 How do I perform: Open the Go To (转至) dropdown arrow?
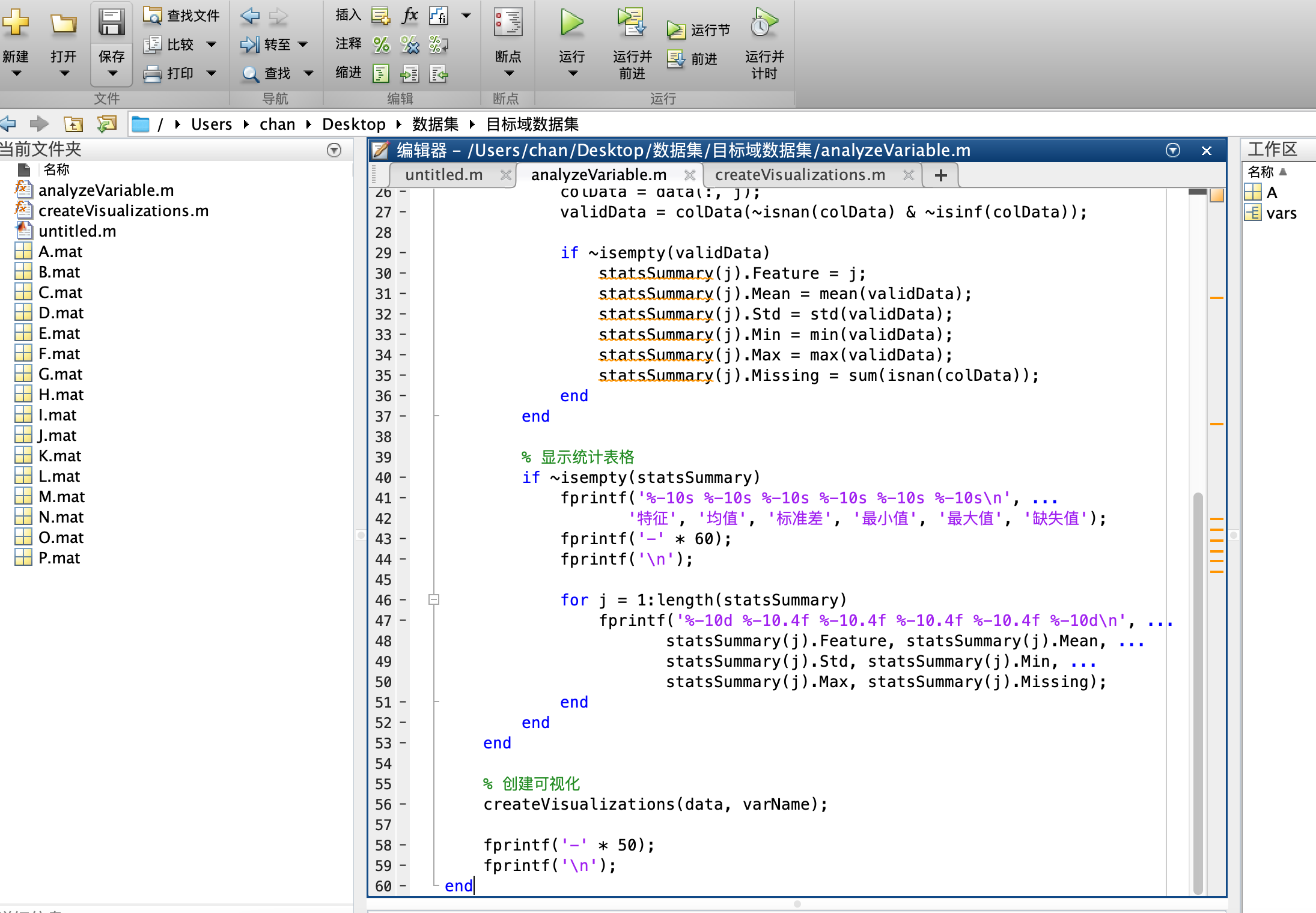303,44
